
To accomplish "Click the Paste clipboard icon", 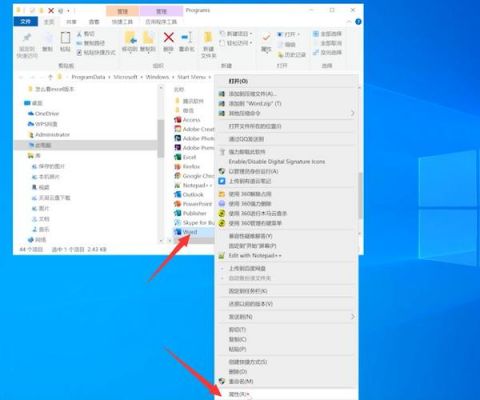I will (x=65, y=38).
